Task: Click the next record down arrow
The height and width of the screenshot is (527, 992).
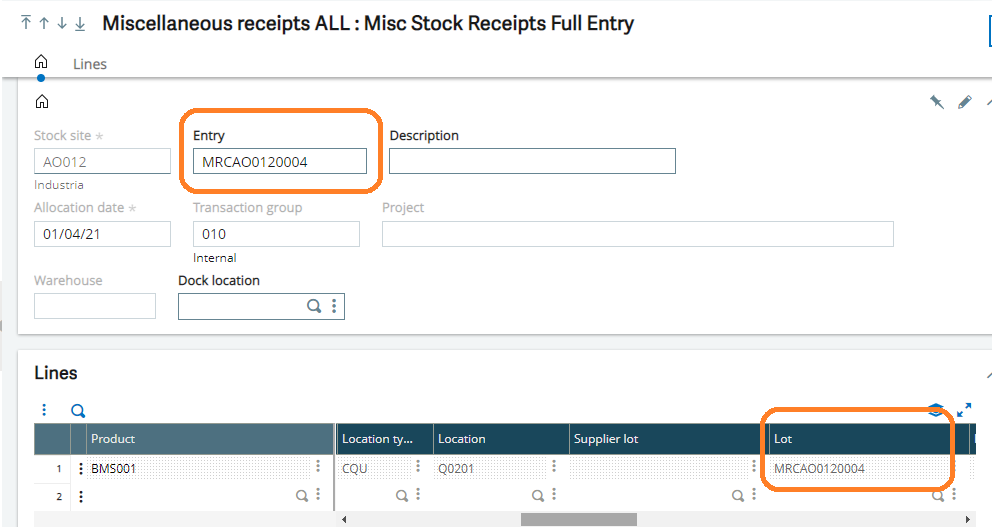Action: coord(62,23)
